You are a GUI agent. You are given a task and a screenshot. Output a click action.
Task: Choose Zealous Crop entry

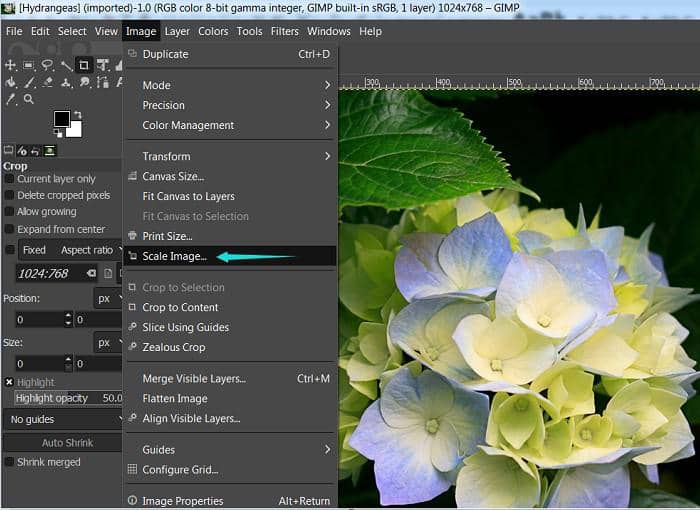[x=230, y=347]
